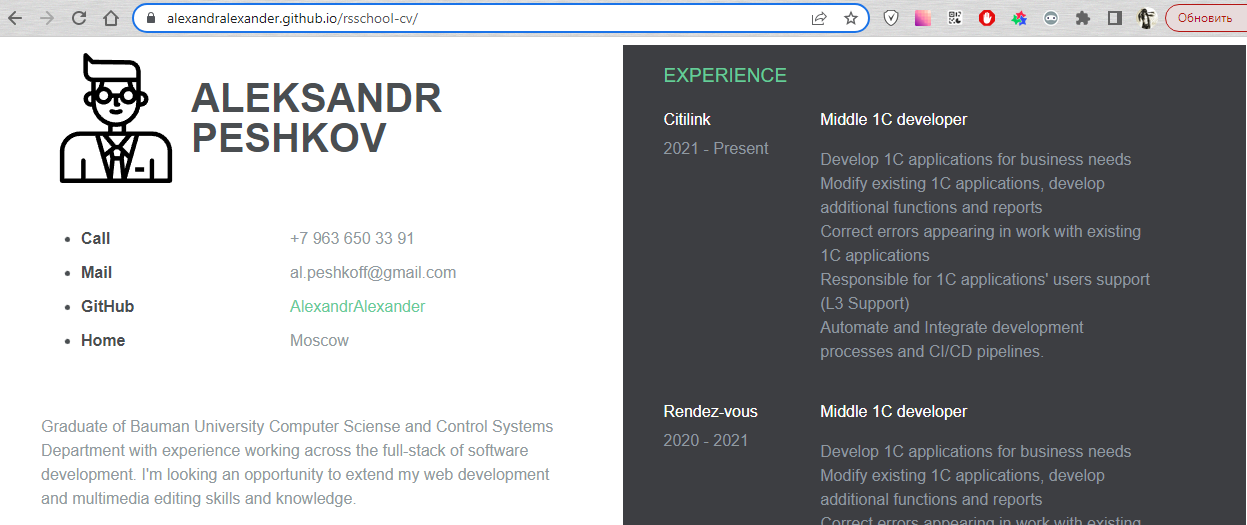
Task: Click the phone number +7 963 650 33 91
Action: [x=352, y=238]
